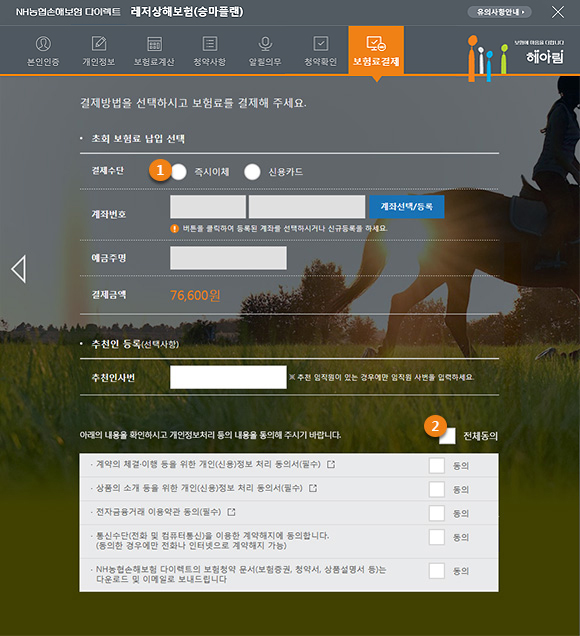Select the 청약사항 step icon
The image size is (580, 636).
coord(210,44)
